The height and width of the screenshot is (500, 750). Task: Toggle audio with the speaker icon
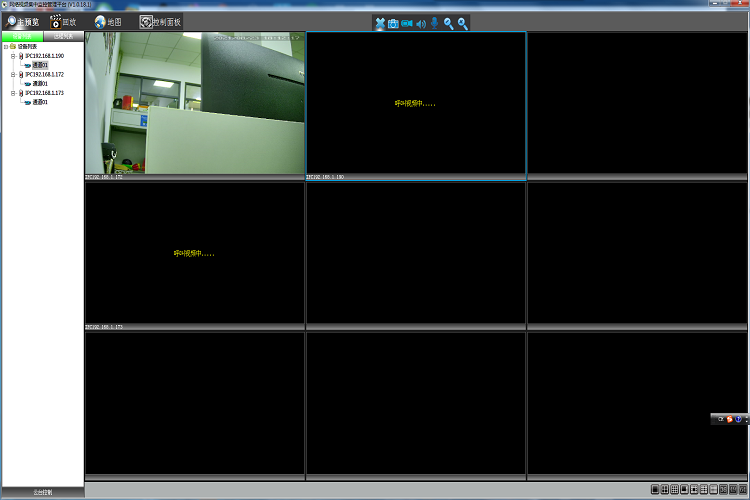point(421,23)
